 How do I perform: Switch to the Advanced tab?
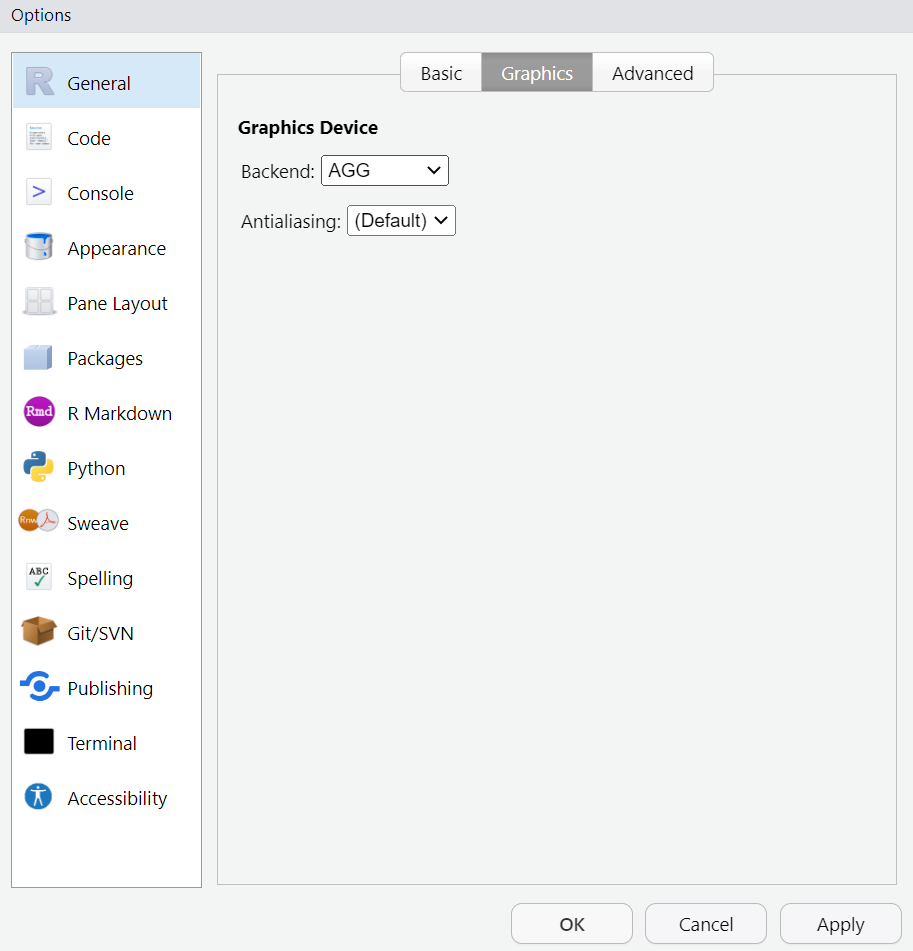[x=652, y=73]
